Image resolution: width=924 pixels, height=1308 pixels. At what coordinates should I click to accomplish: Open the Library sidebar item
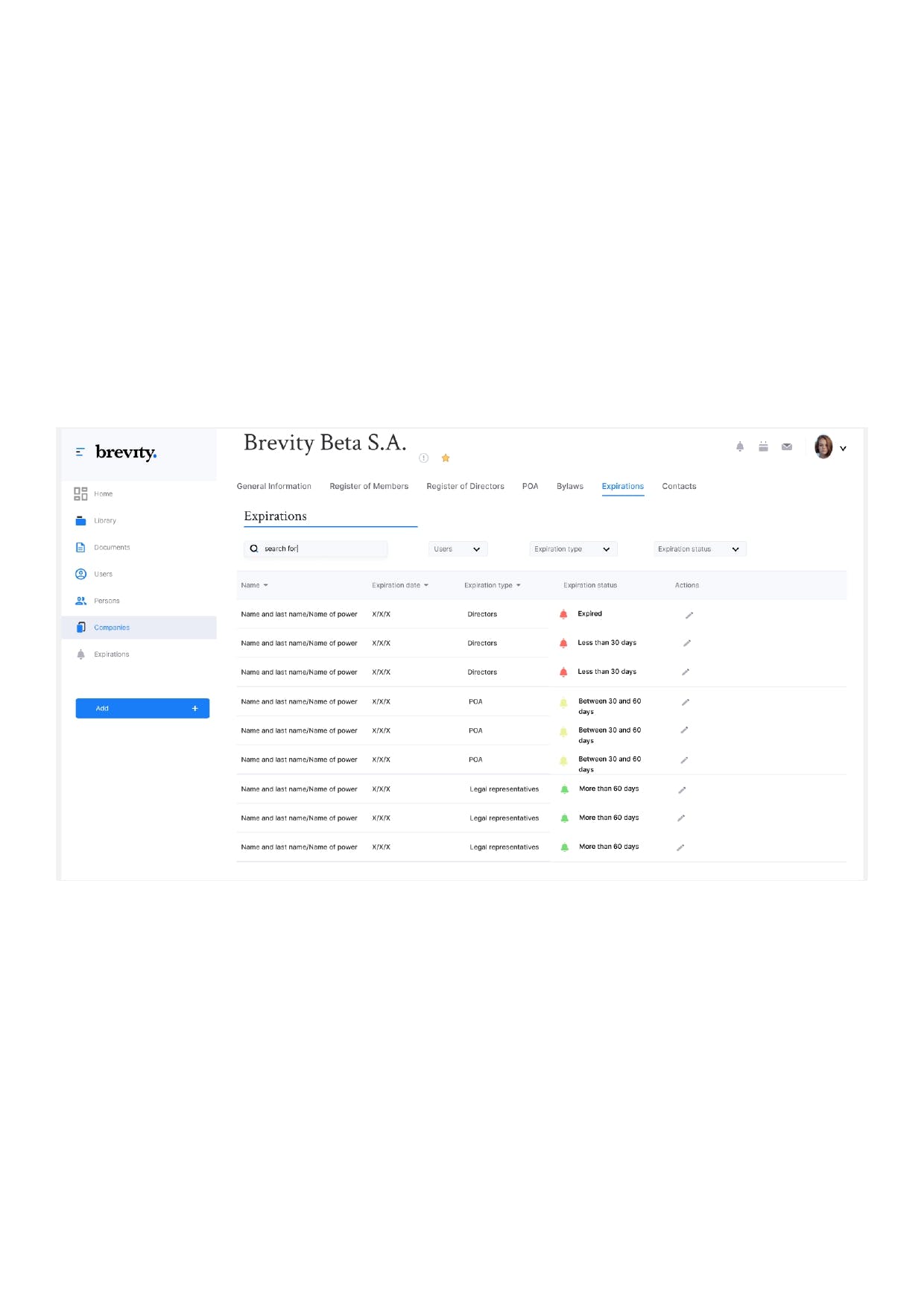pos(105,520)
